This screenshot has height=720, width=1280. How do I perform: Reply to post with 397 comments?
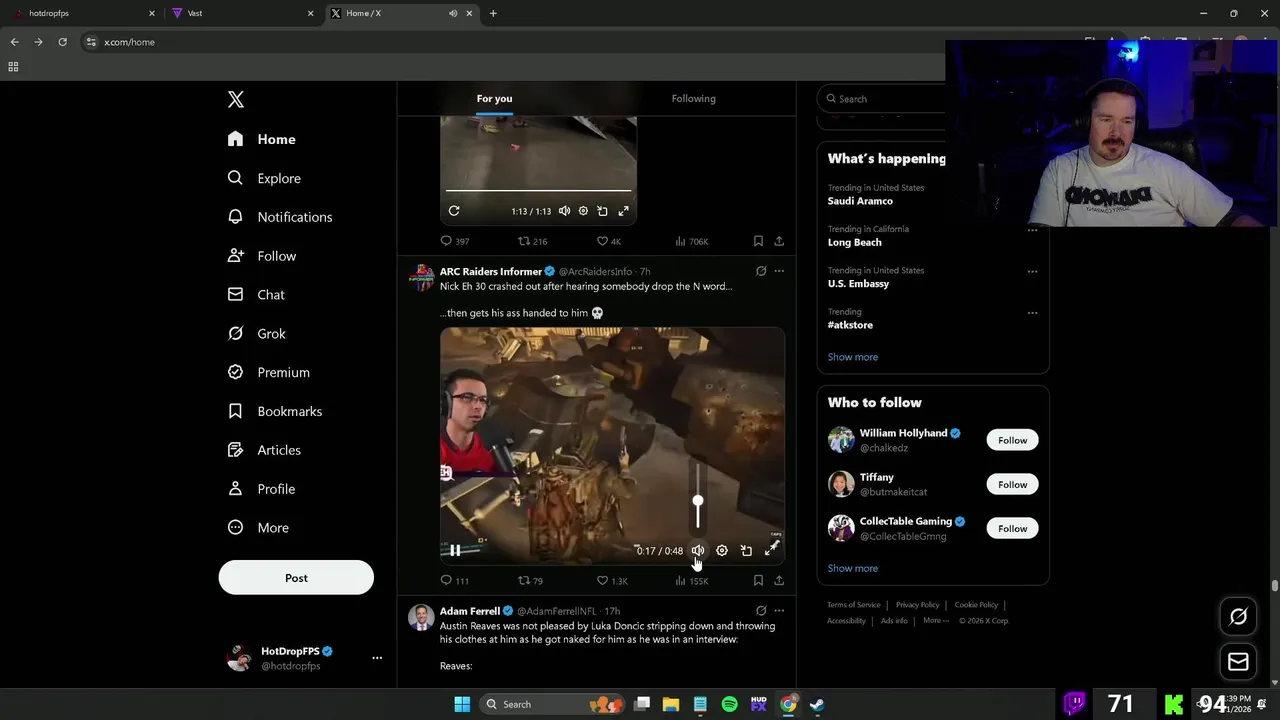(455, 241)
